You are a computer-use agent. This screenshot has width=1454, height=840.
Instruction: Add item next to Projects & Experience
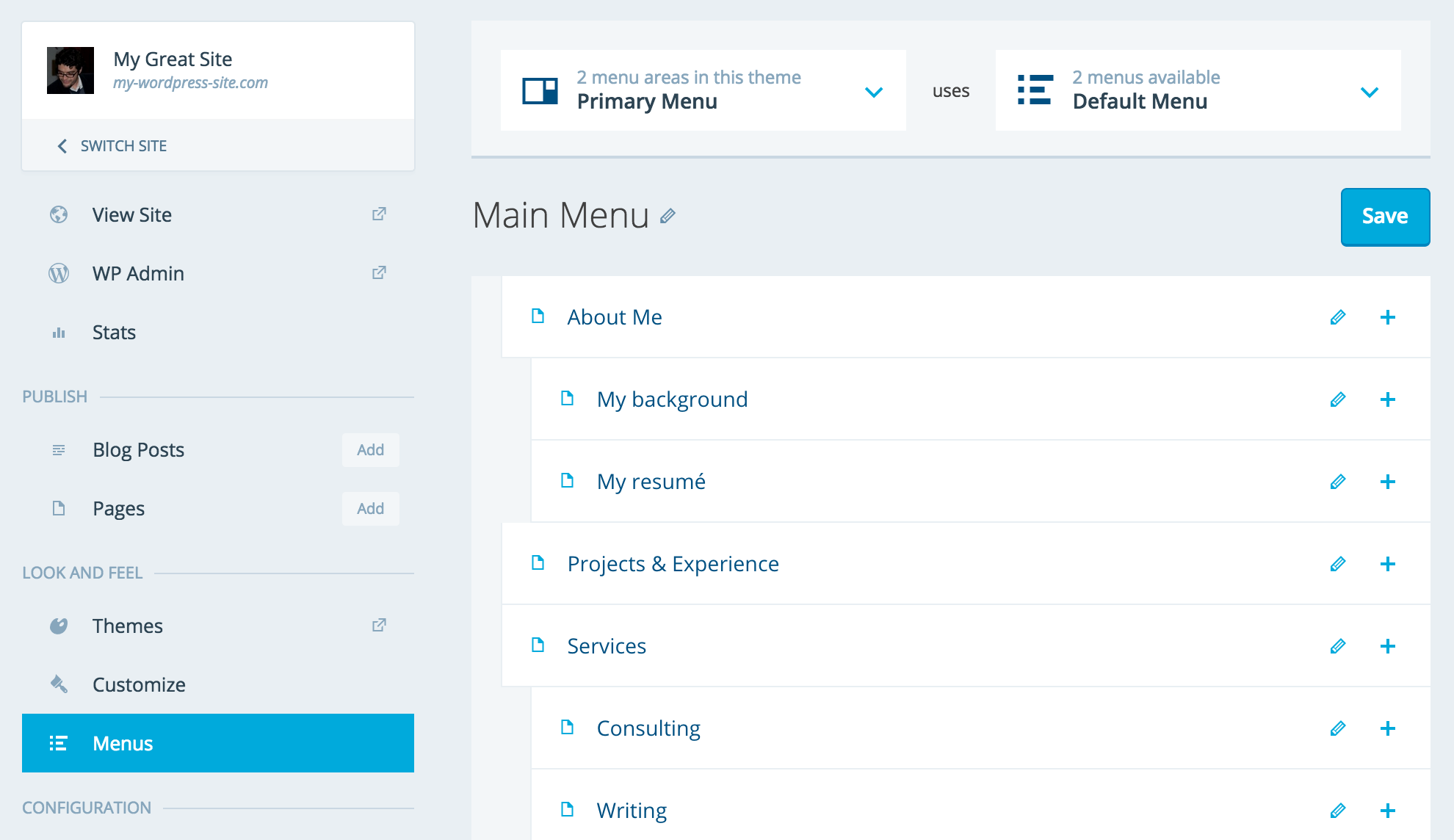click(1387, 564)
